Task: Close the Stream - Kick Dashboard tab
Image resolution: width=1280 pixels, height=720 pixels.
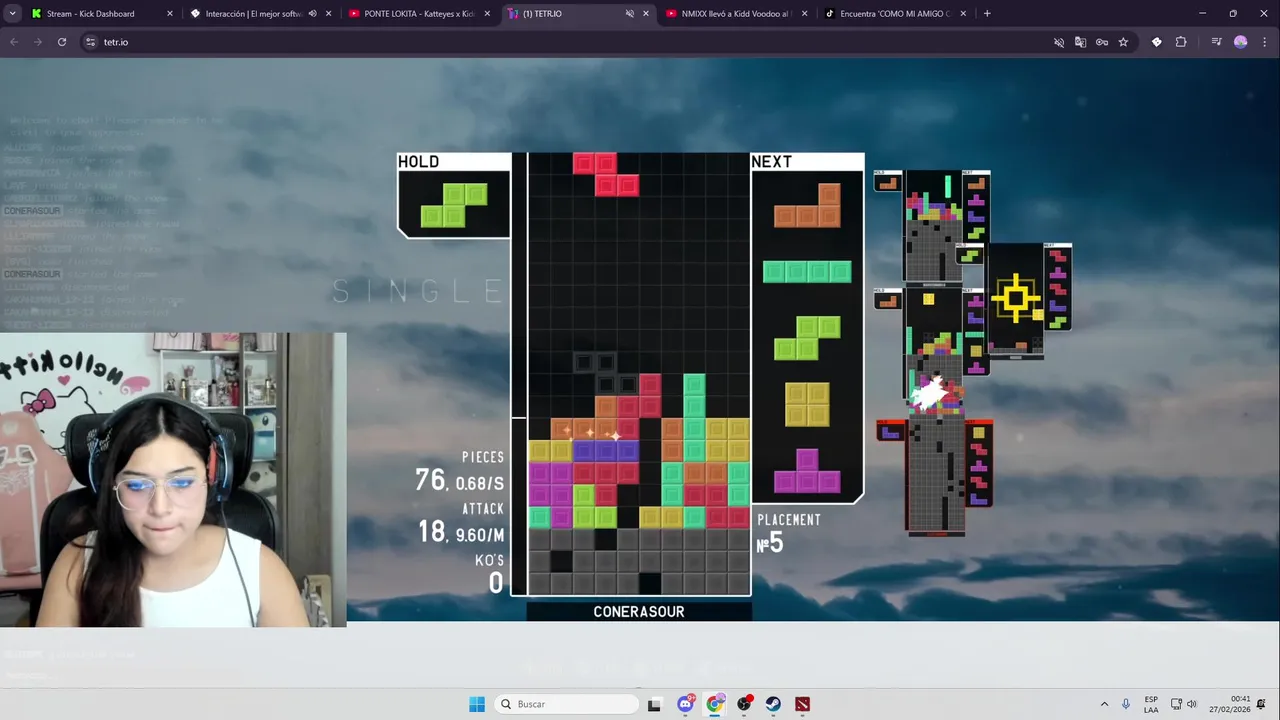Action: pyautogui.click(x=169, y=14)
